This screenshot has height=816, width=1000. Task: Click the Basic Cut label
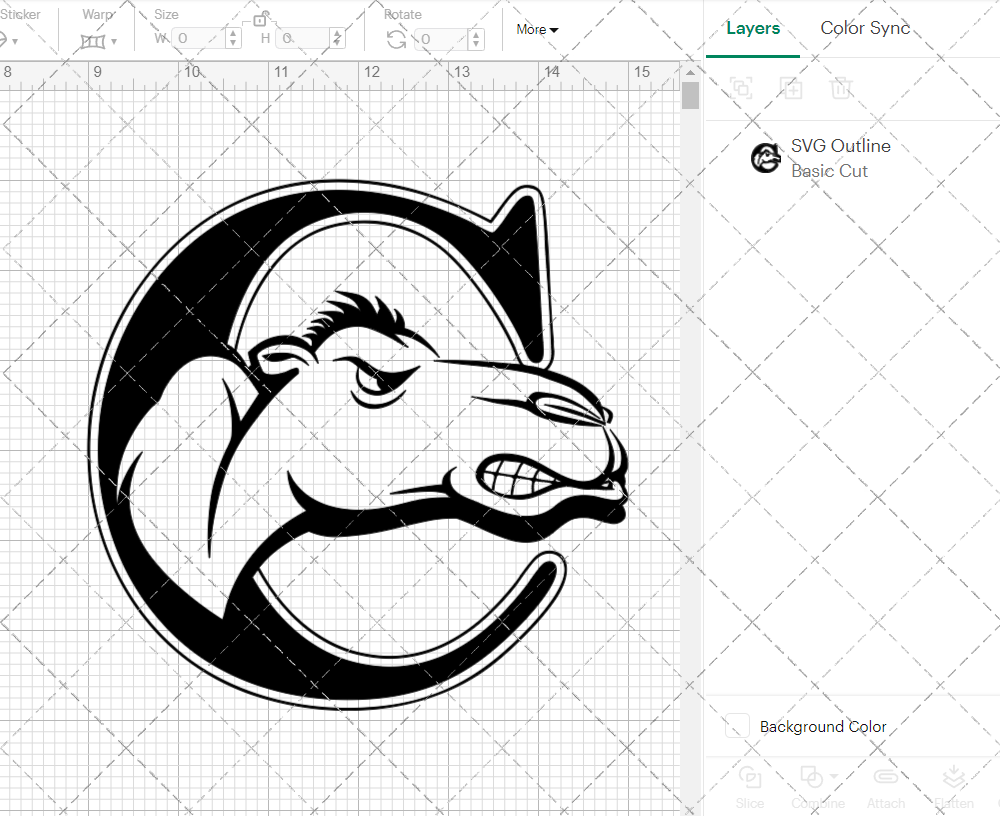coord(830,171)
